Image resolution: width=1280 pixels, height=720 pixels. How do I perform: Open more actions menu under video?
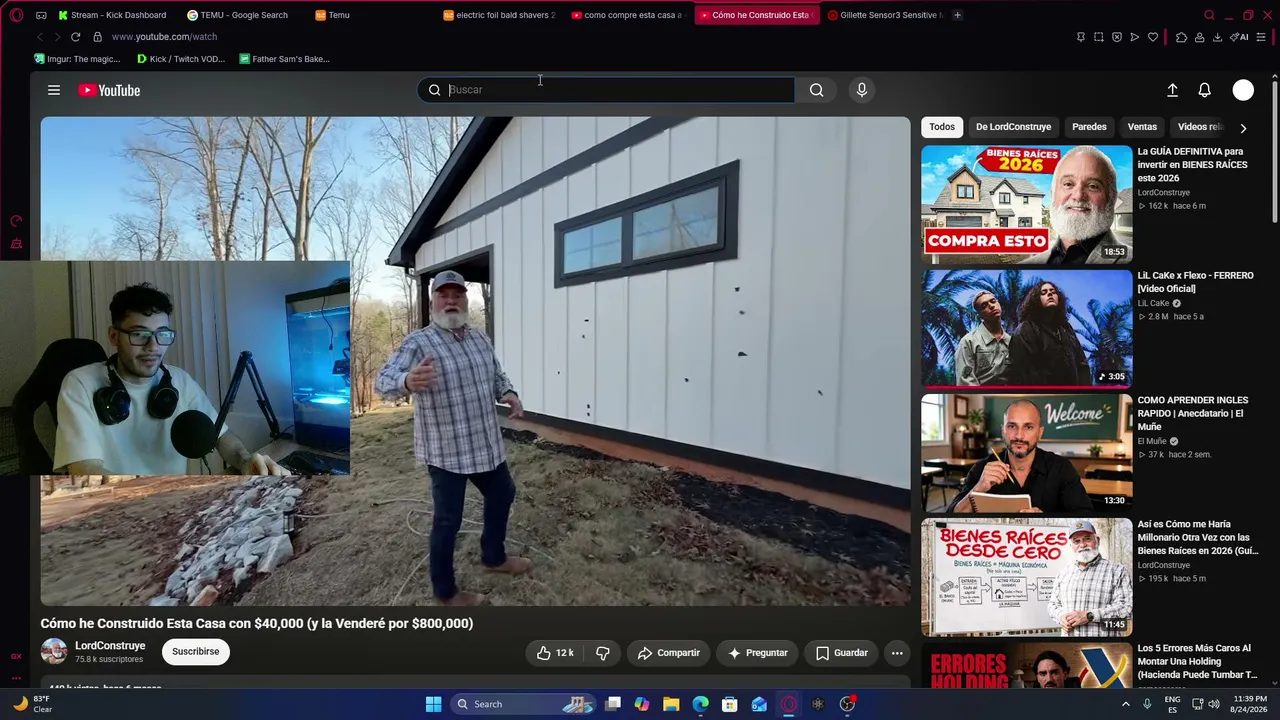pos(897,653)
